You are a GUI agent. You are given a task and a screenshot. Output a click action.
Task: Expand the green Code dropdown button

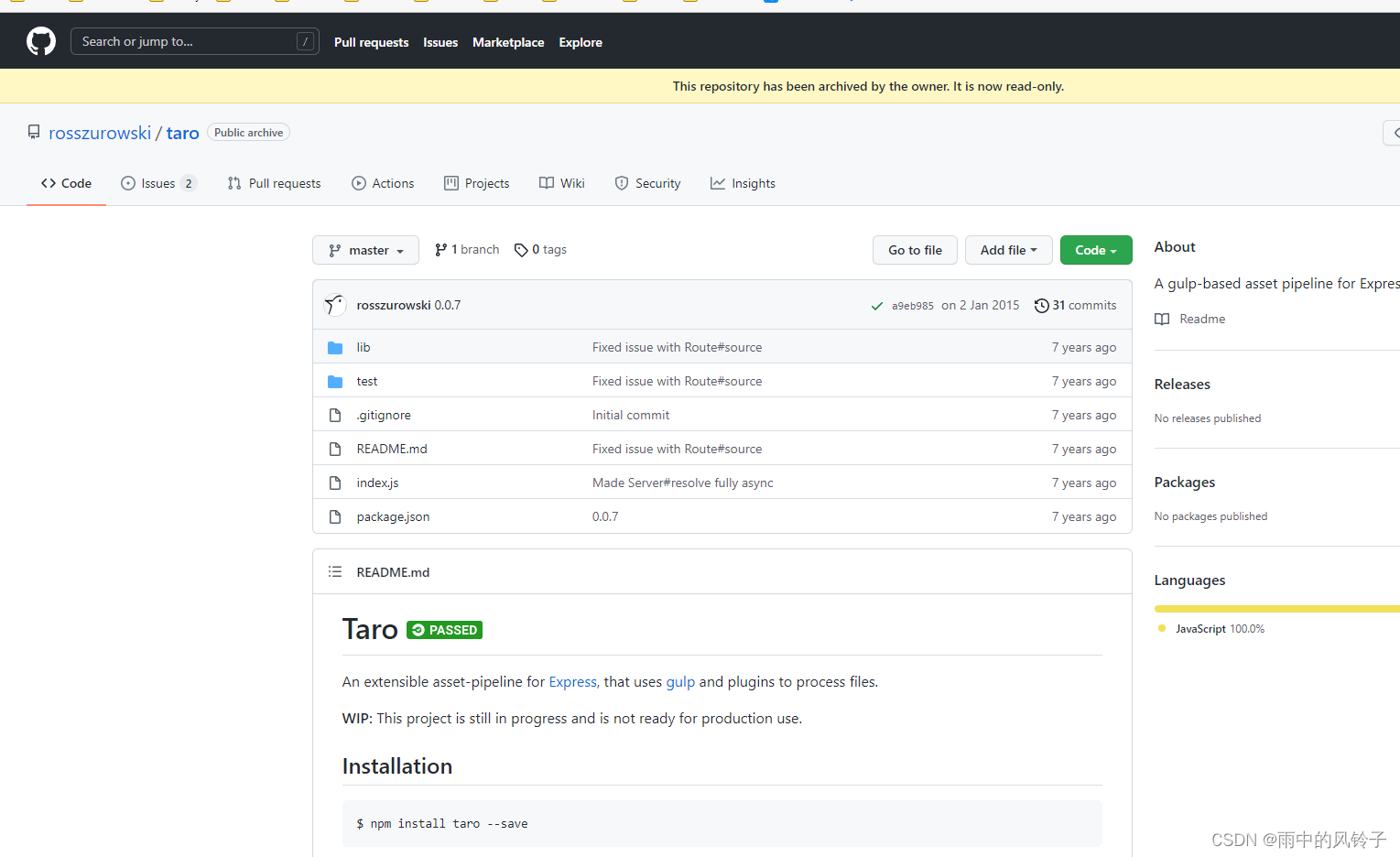tap(1096, 250)
